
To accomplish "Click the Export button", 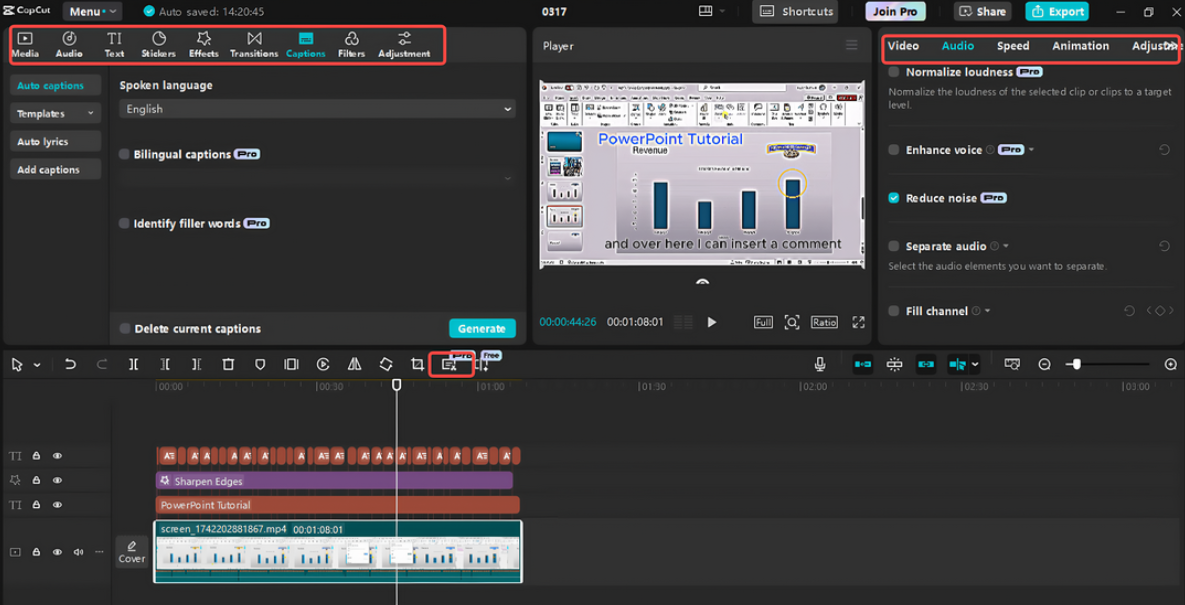I will [1057, 11].
